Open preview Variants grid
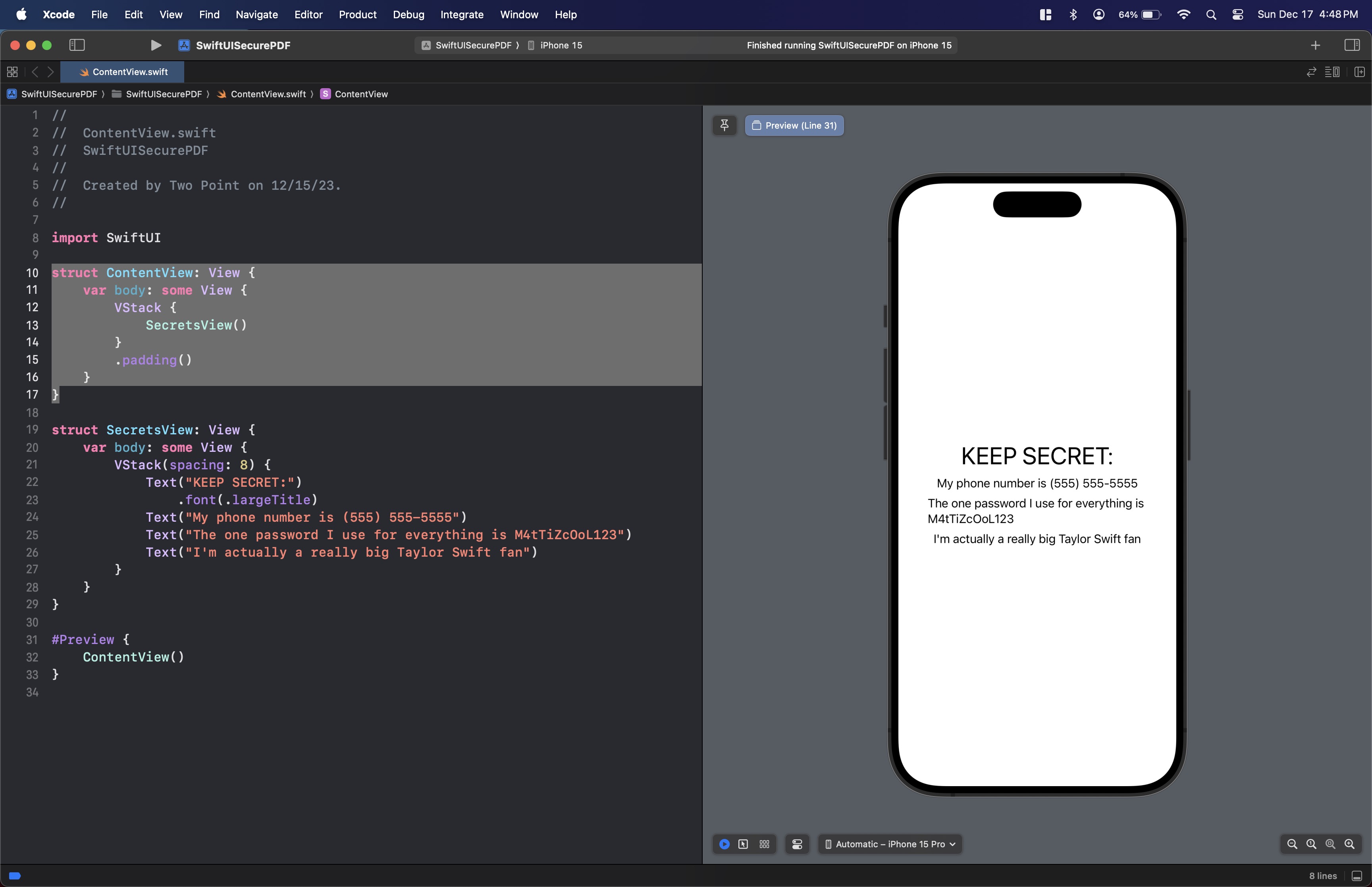This screenshot has width=1372, height=887. coord(764,844)
